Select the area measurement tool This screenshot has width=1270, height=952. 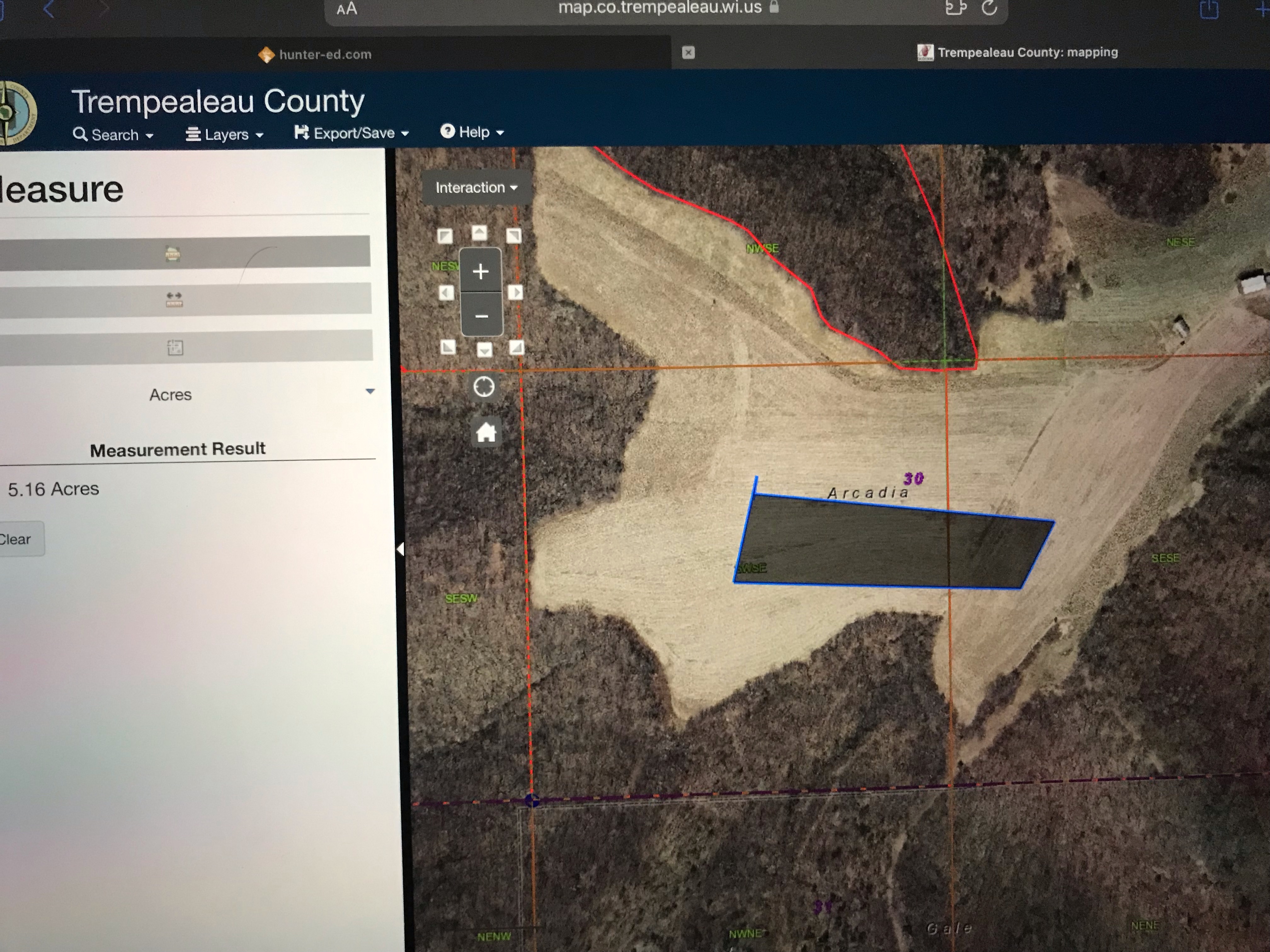tap(173, 253)
